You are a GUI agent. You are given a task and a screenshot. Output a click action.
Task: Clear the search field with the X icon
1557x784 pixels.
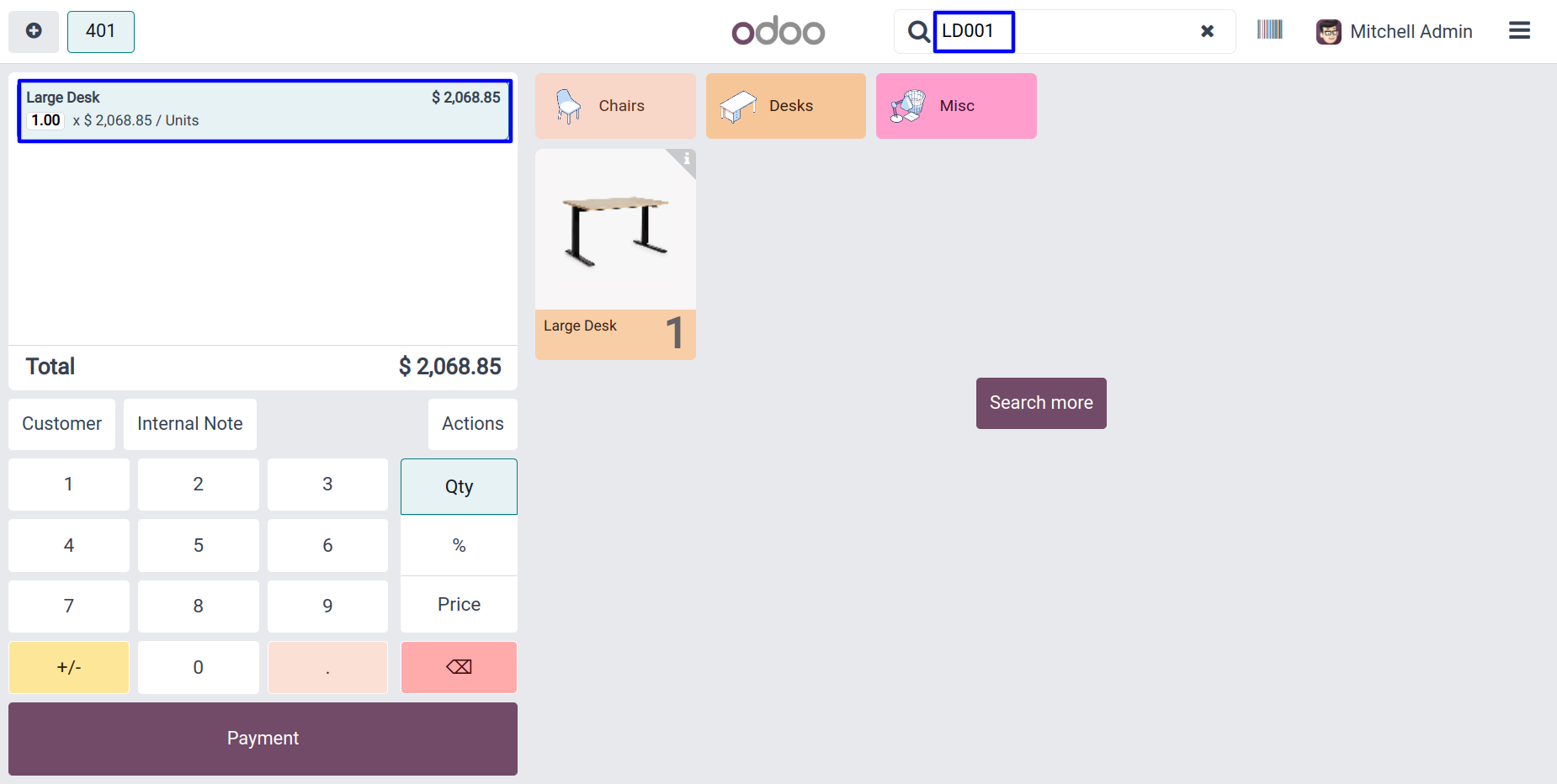tap(1207, 31)
